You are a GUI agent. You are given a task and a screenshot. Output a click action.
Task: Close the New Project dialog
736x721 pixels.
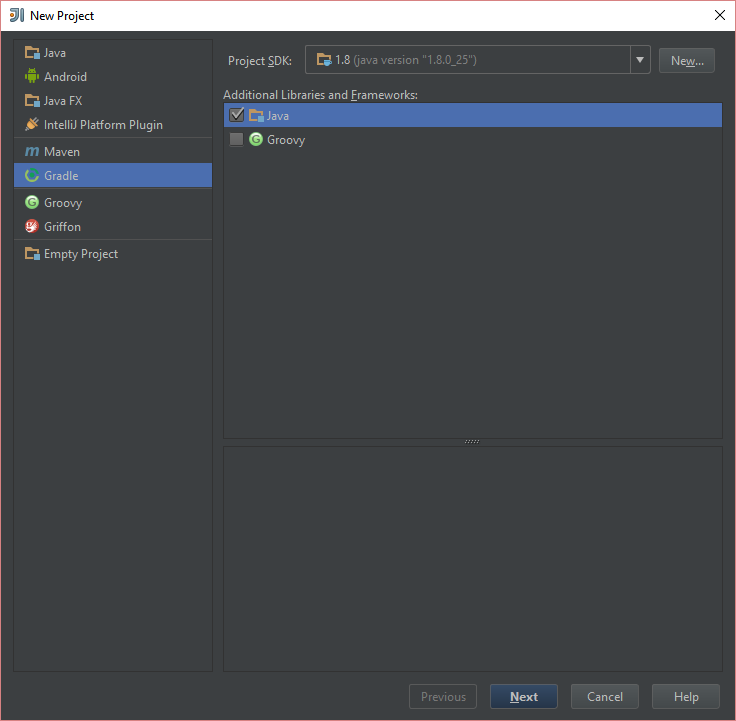pos(720,15)
